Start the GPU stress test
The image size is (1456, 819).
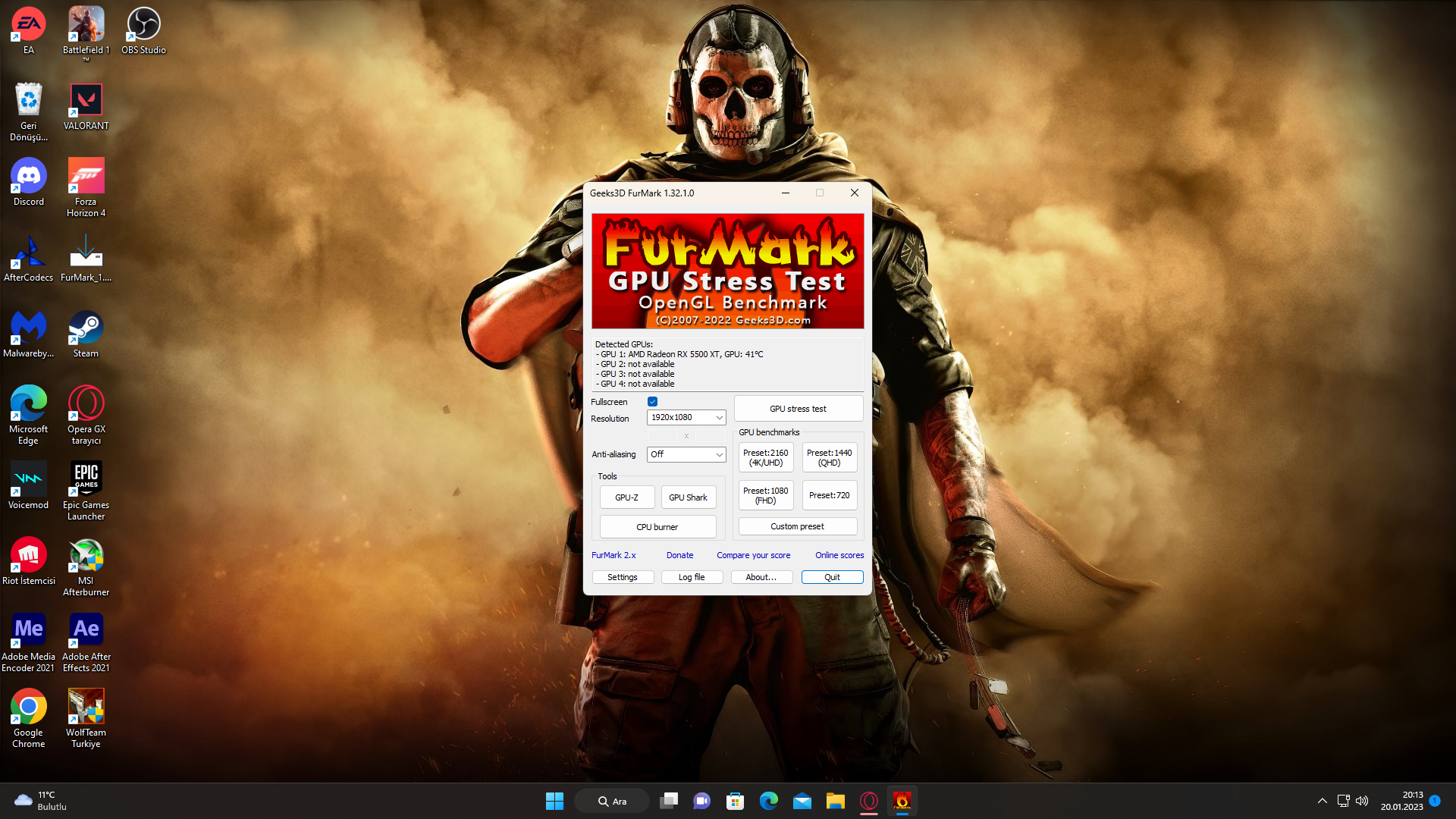[x=798, y=409]
